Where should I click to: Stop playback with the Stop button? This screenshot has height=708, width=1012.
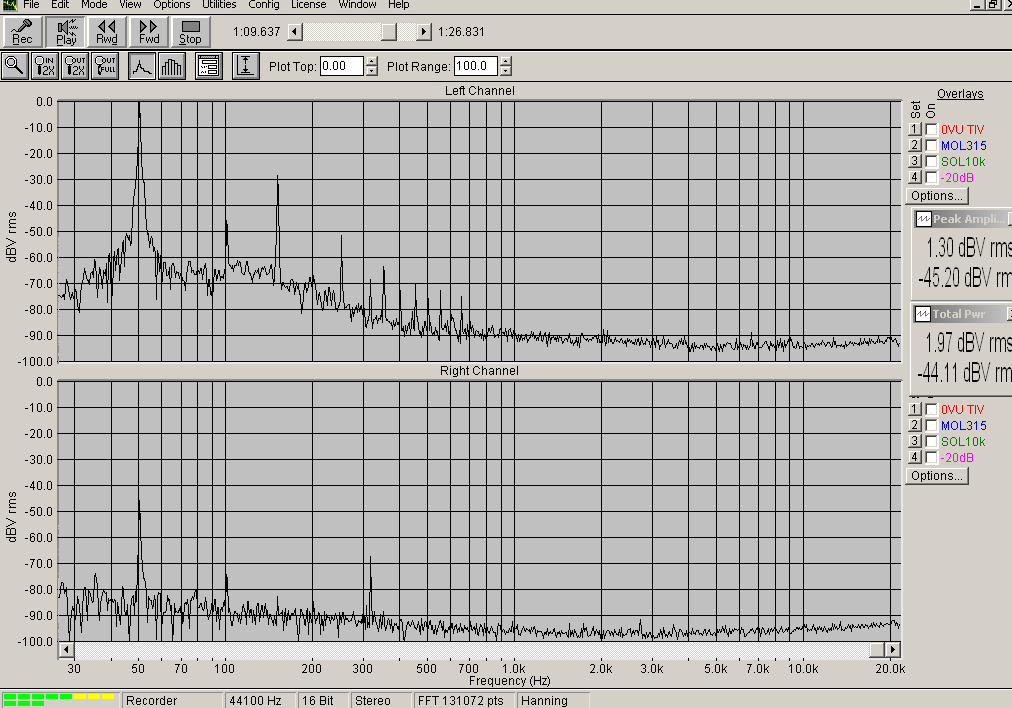190,32
